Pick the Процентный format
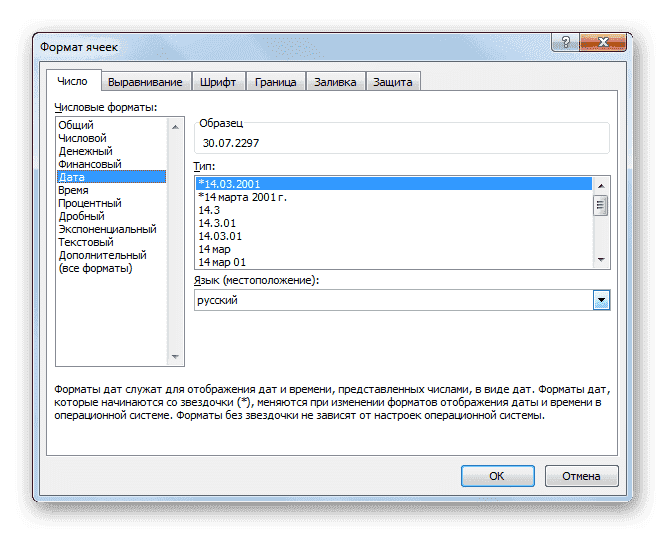Viewport: 666px width, 535px height. pyautogui.click(x=111, y=203)
